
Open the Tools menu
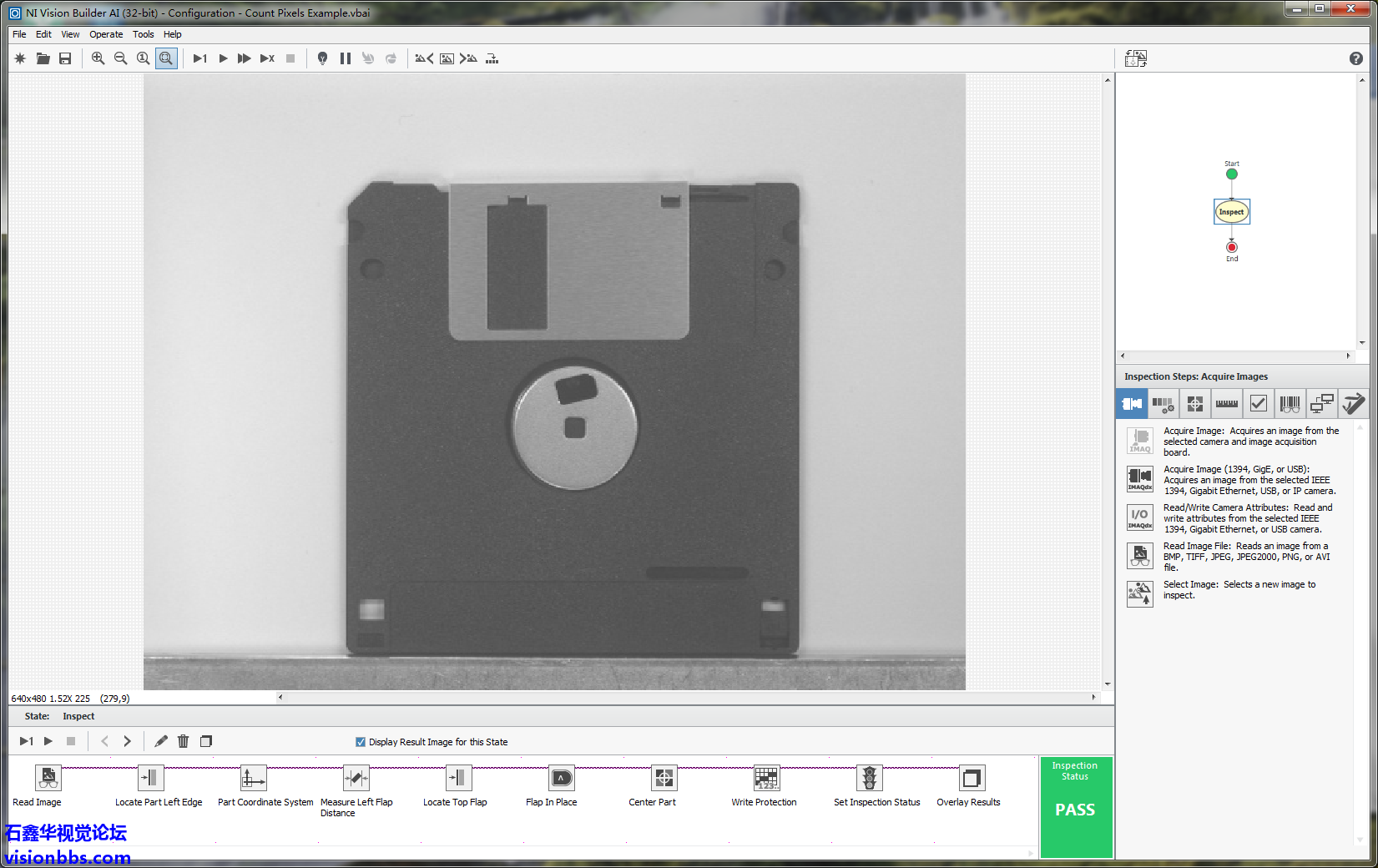(x=143, y=34)
